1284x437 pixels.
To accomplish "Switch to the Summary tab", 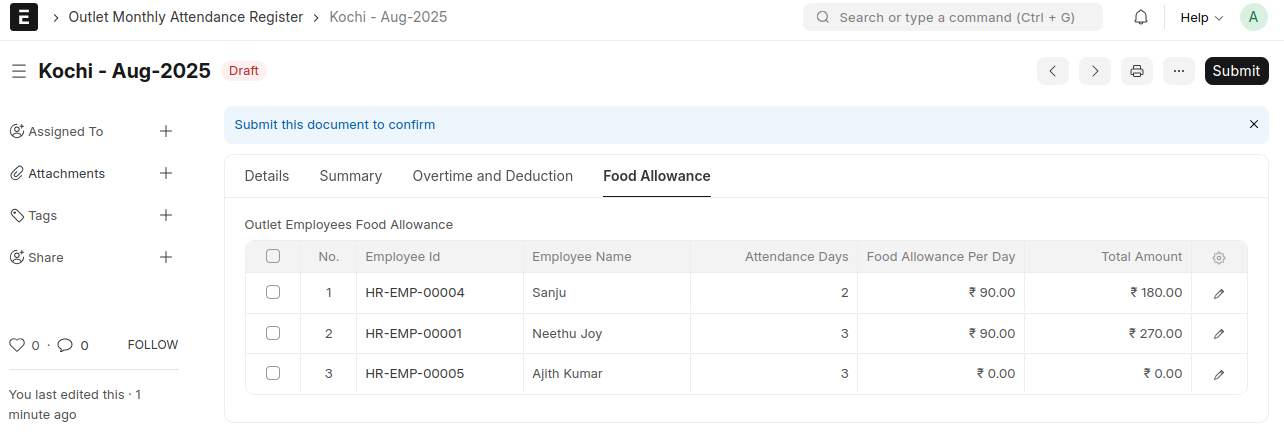I will (x=350, y=176).
